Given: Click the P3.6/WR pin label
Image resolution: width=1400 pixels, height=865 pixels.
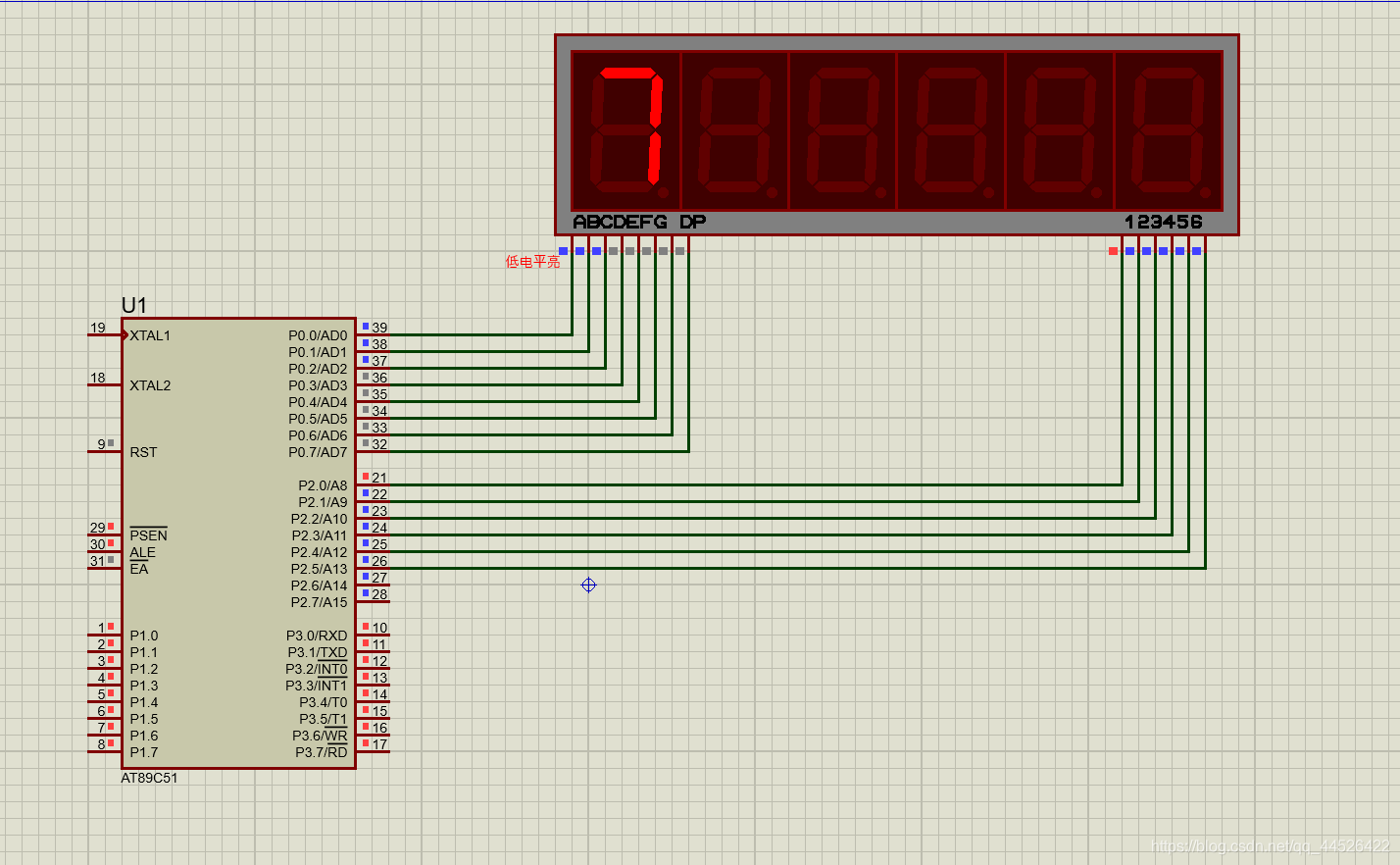Looking at the screenshot, I should coord(320,736).
